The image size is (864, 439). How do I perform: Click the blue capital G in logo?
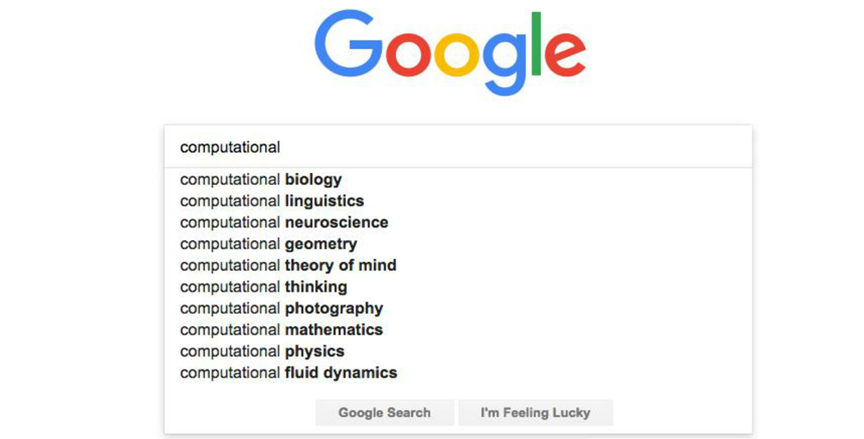(349, 45)
